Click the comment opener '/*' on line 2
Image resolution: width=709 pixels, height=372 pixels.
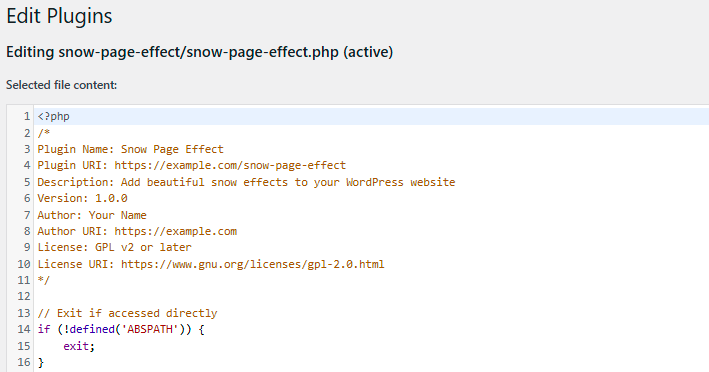tap(44, 133)
